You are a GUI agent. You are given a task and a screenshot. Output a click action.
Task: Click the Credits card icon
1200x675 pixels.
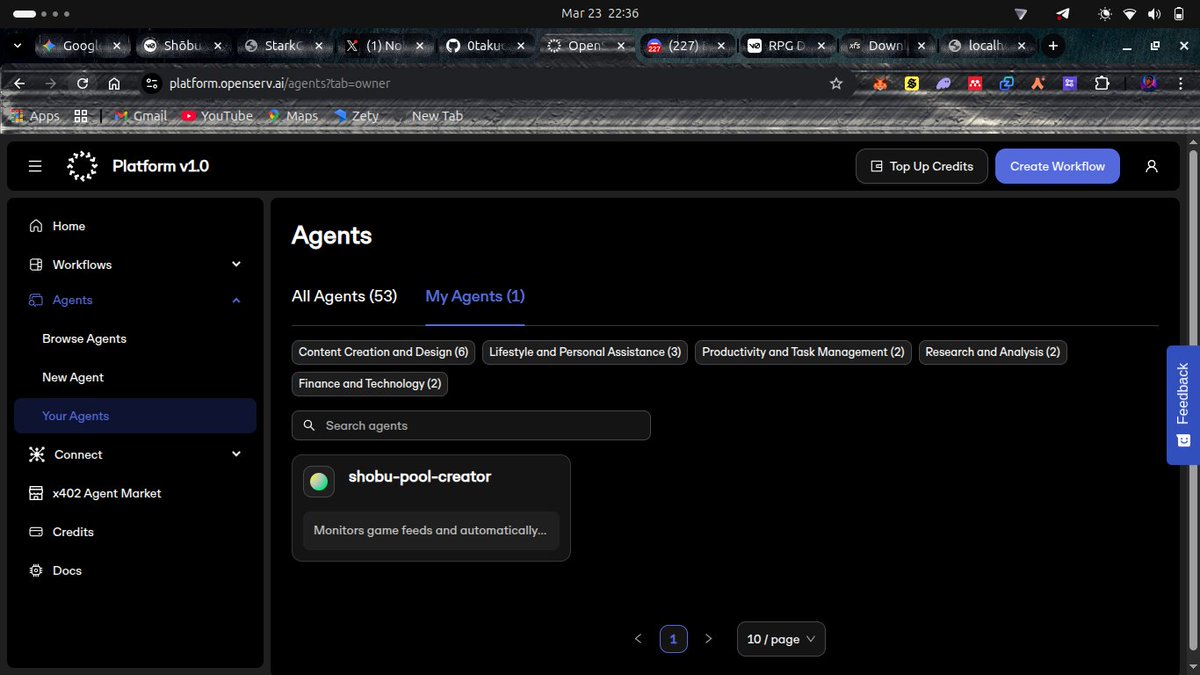(x=36, y=532)
